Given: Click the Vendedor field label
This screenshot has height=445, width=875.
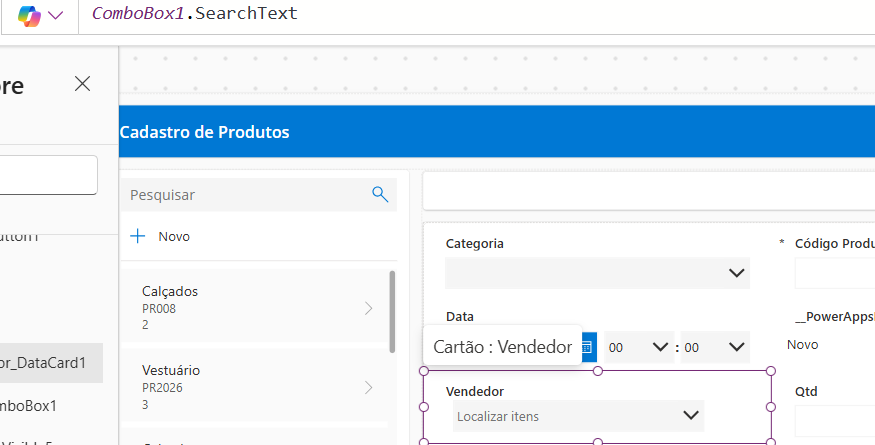Looking at the screenshot, I should [x=475, y=391].
